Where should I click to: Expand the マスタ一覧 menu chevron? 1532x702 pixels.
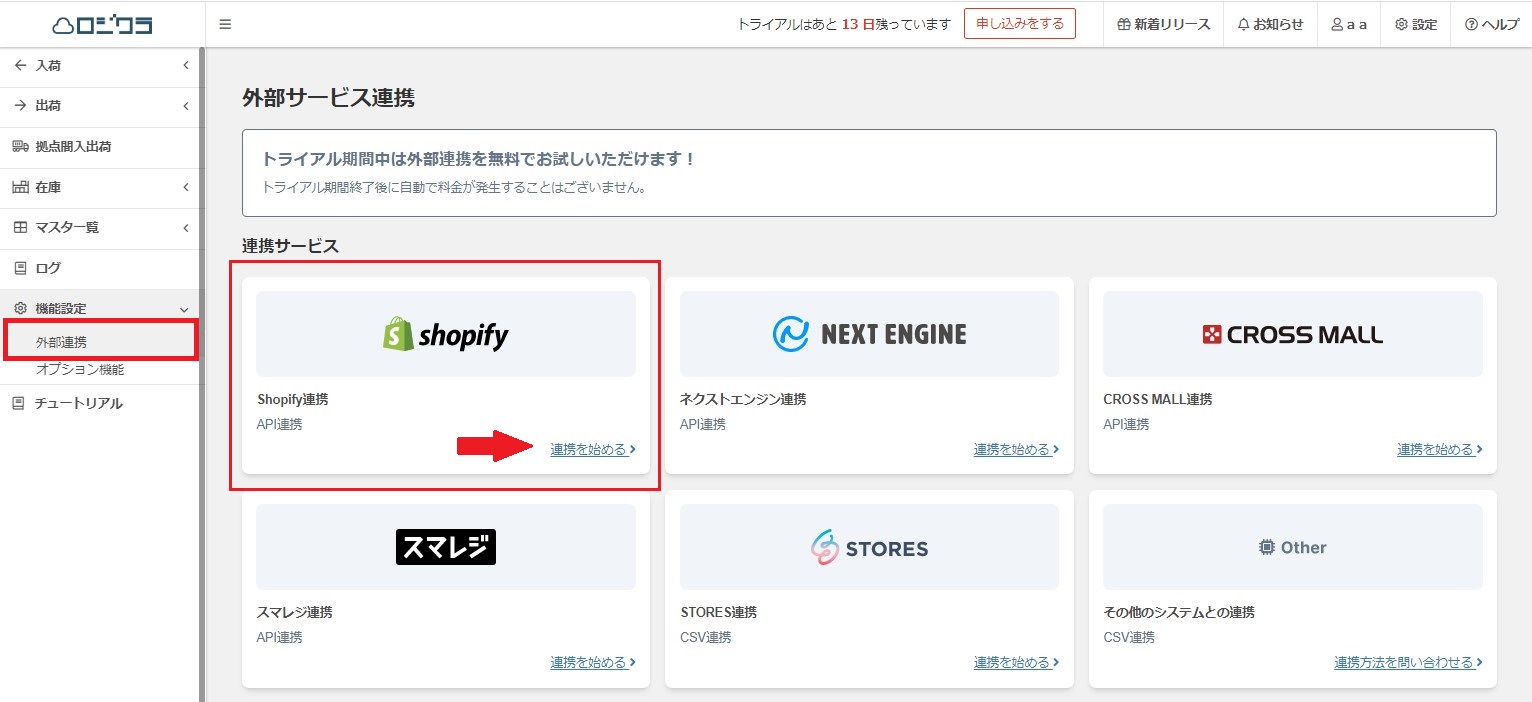(x=185, y=228)
